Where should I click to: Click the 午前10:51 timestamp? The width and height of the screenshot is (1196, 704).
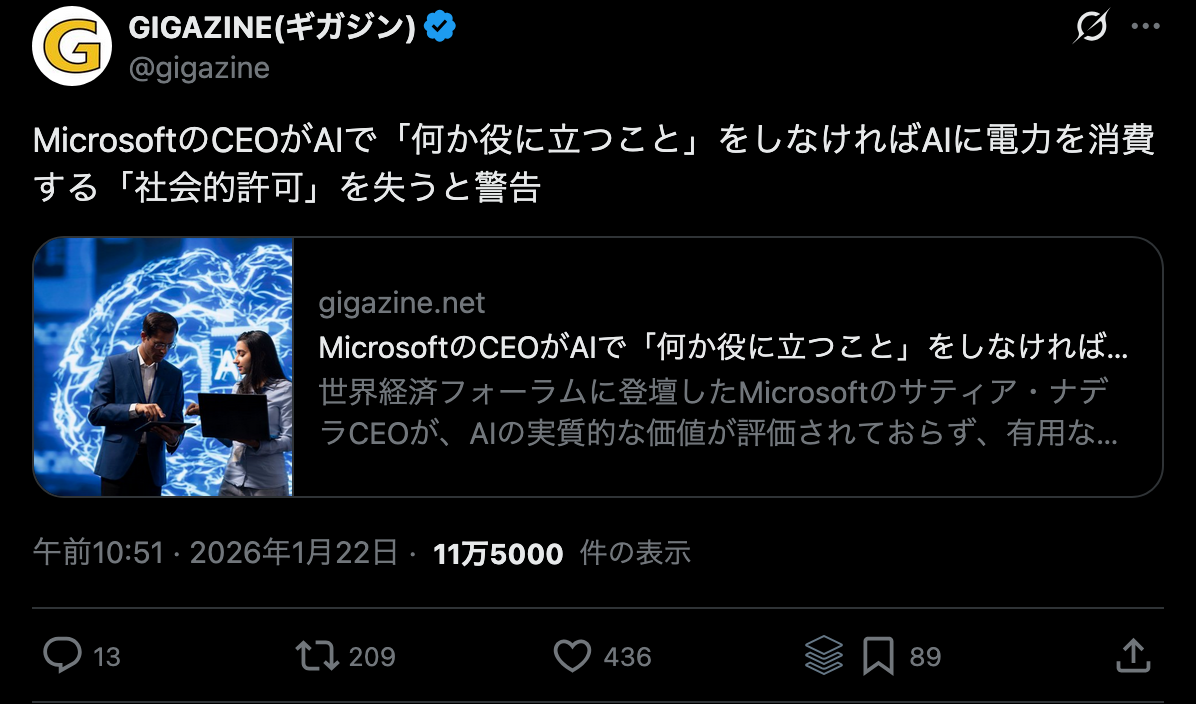pyautogui.click(x=98, y=553)
